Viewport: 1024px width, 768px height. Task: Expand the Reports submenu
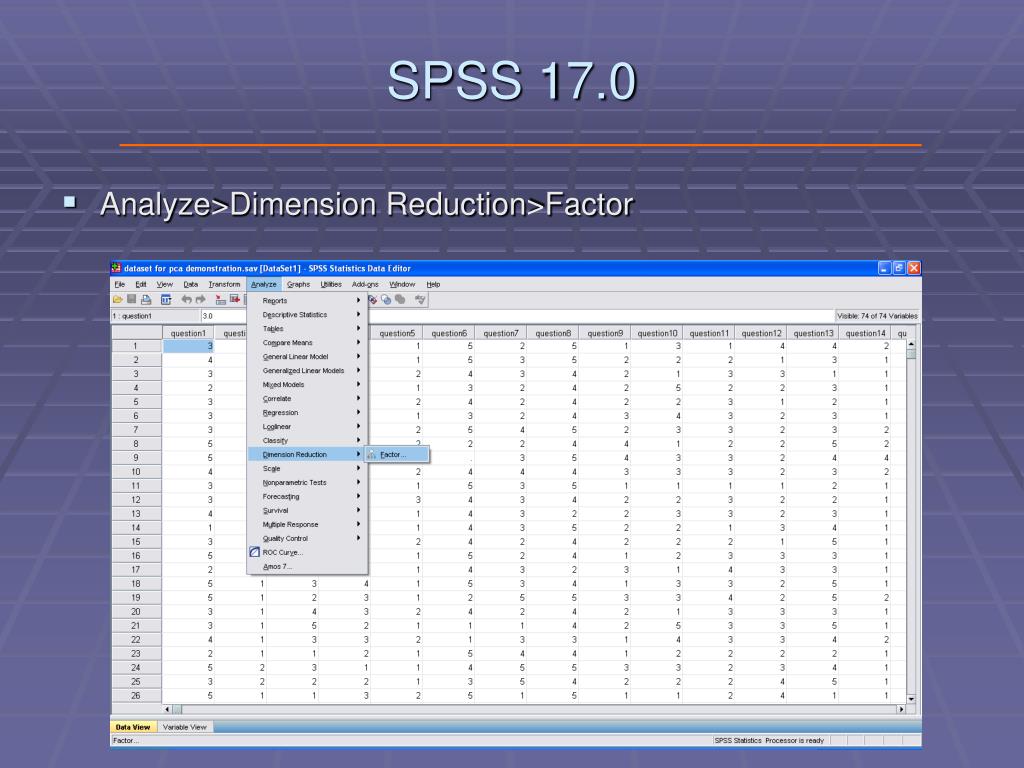pos(307,300)
